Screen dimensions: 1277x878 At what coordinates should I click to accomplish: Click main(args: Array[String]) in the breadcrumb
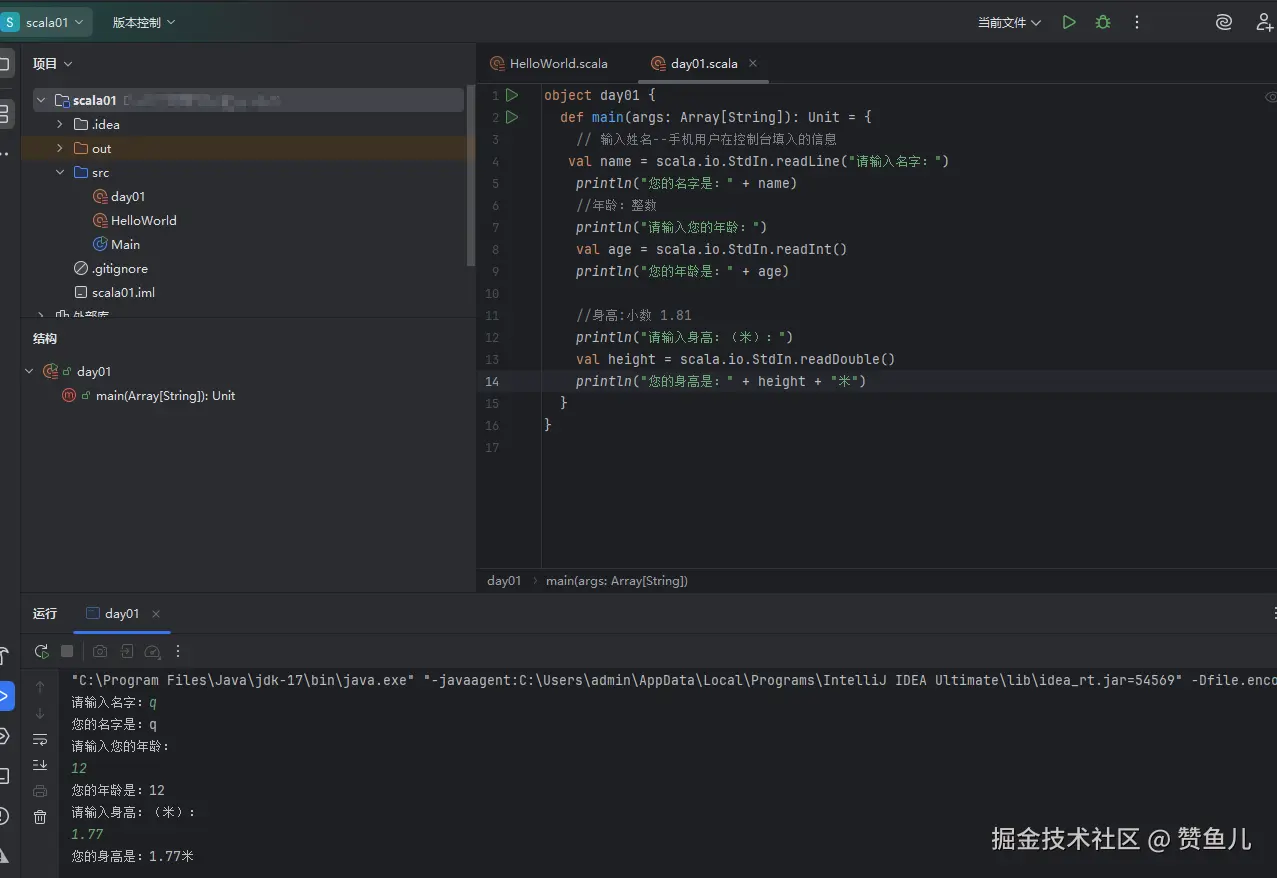(x=616, y=580)
